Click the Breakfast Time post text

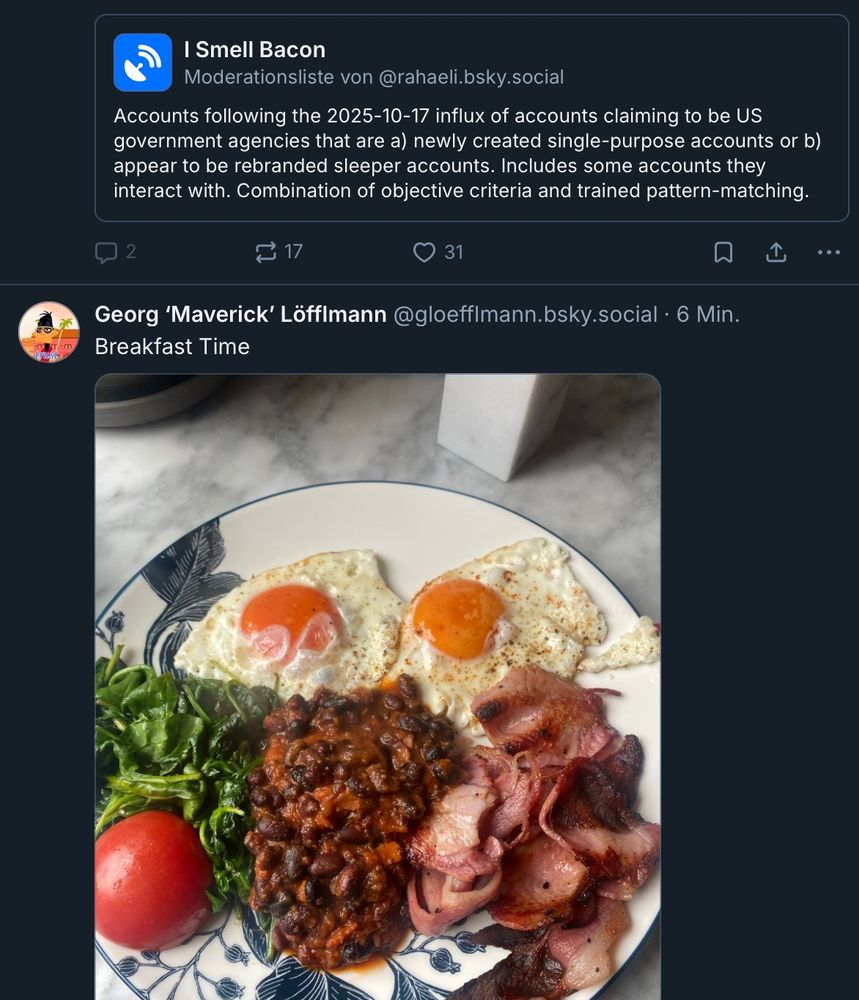pyautogui.click(x=172, y=347)
